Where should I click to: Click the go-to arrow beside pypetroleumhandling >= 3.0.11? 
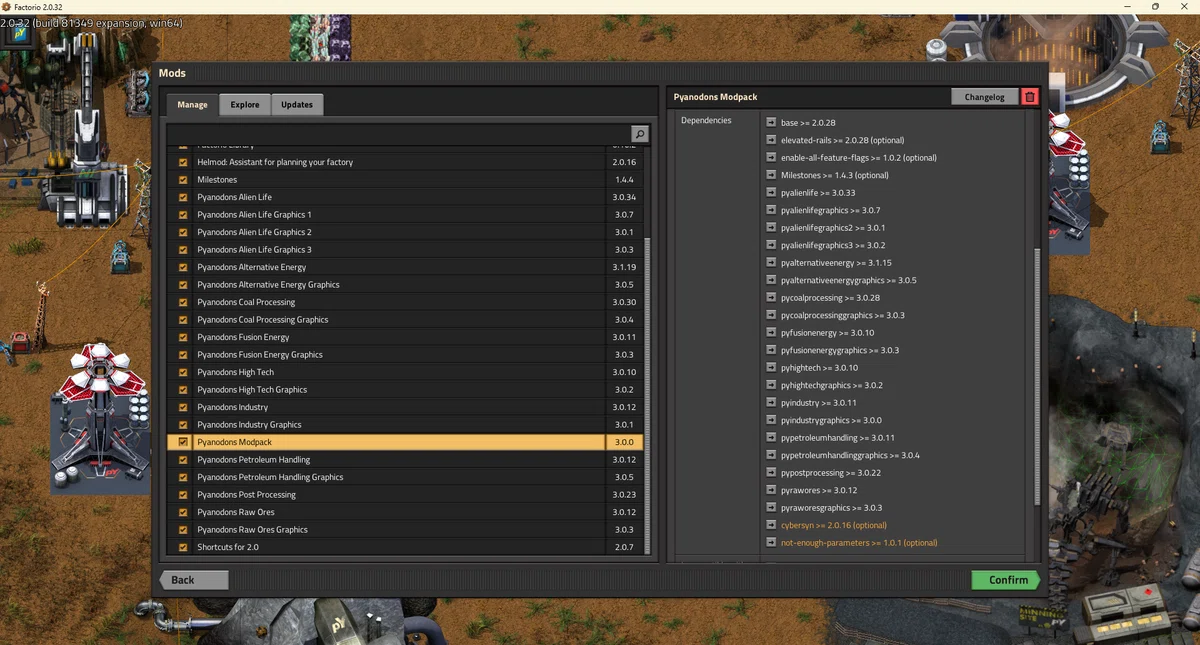771,437
